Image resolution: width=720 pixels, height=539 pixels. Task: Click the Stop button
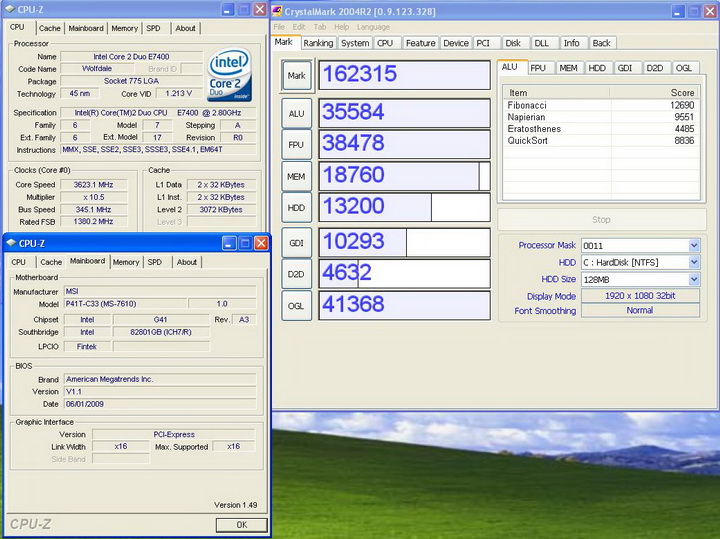601,219
